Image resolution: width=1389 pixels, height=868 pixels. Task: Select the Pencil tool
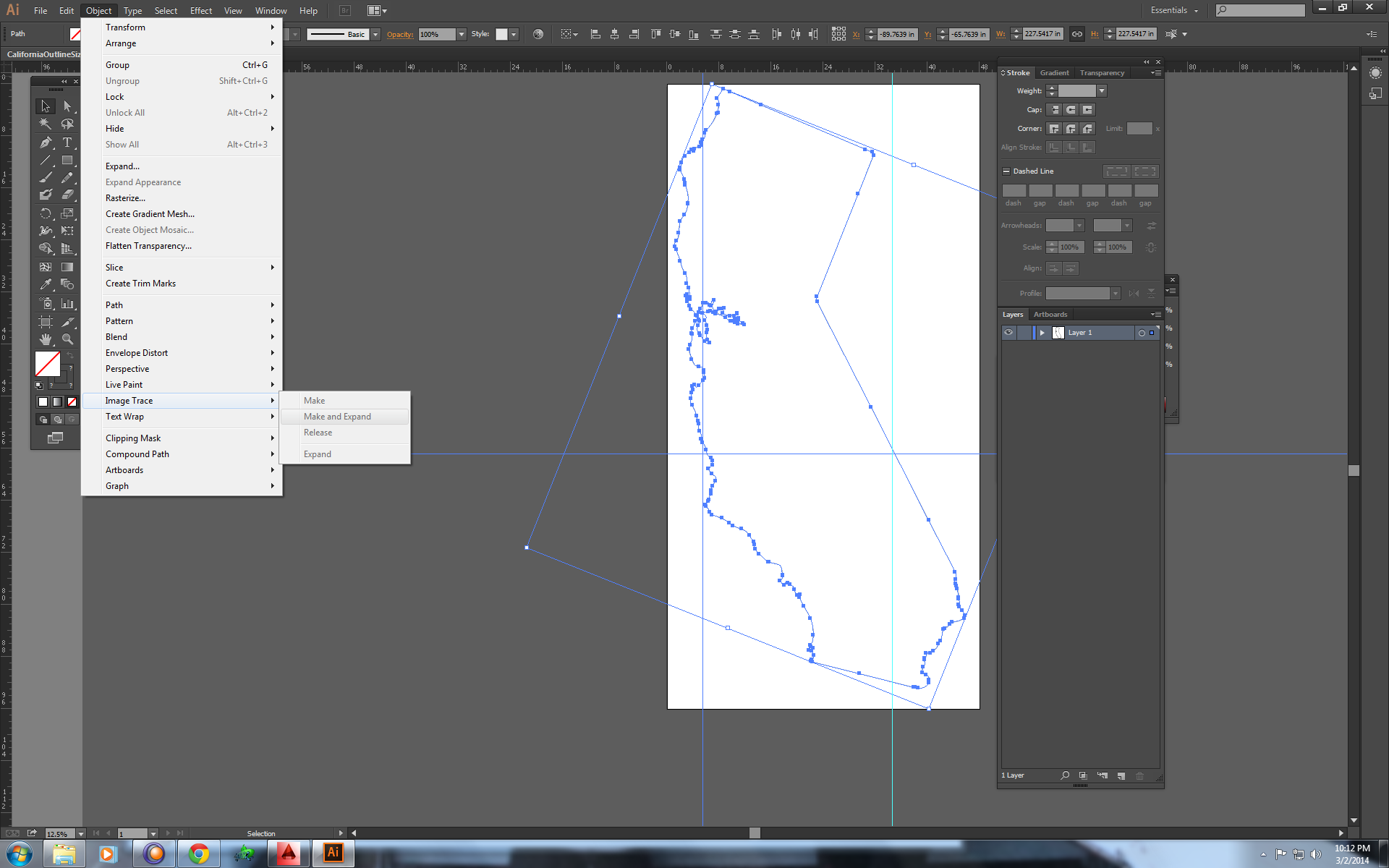(67, 177)
